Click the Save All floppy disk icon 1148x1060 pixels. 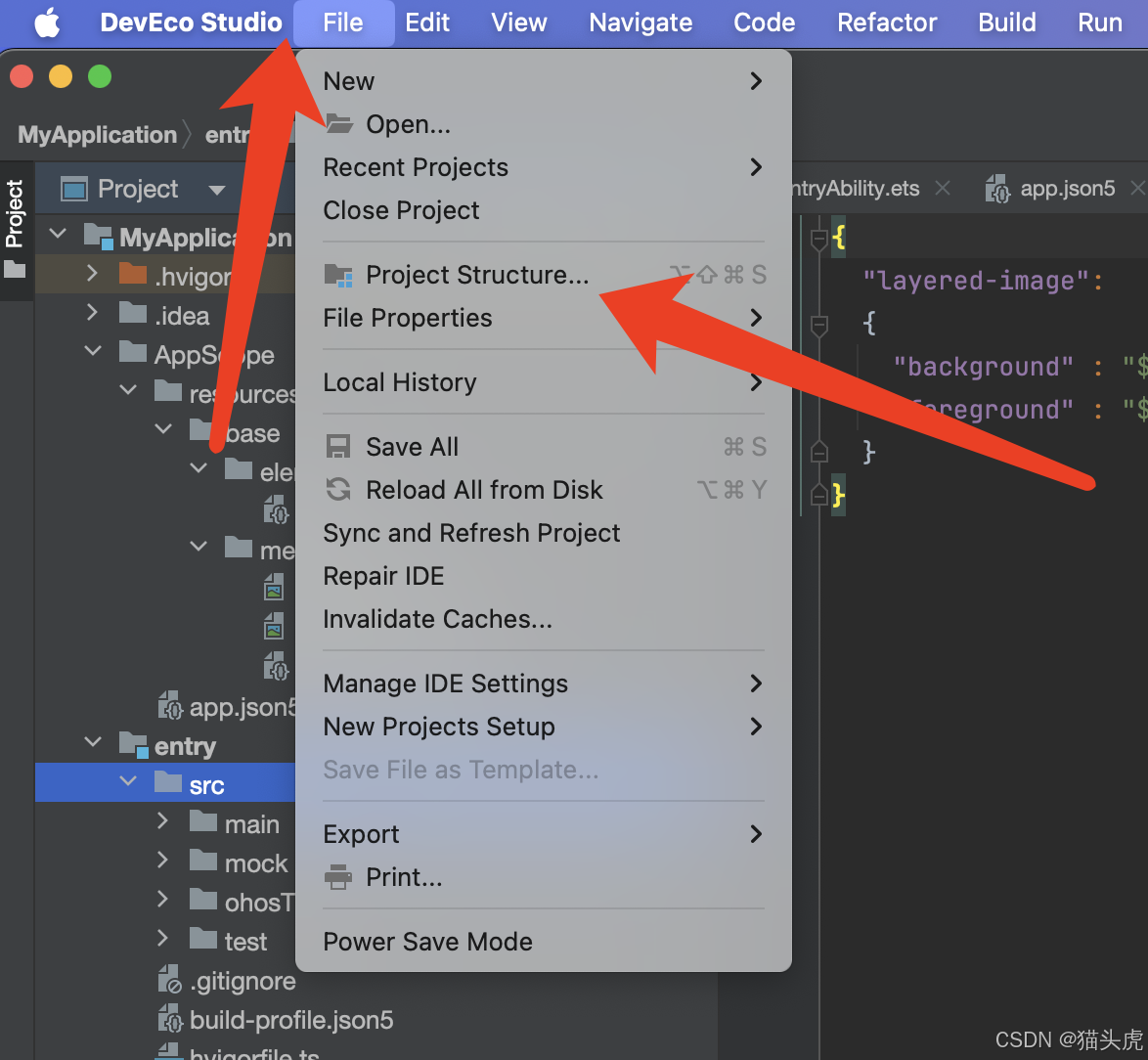coord(338,447)
